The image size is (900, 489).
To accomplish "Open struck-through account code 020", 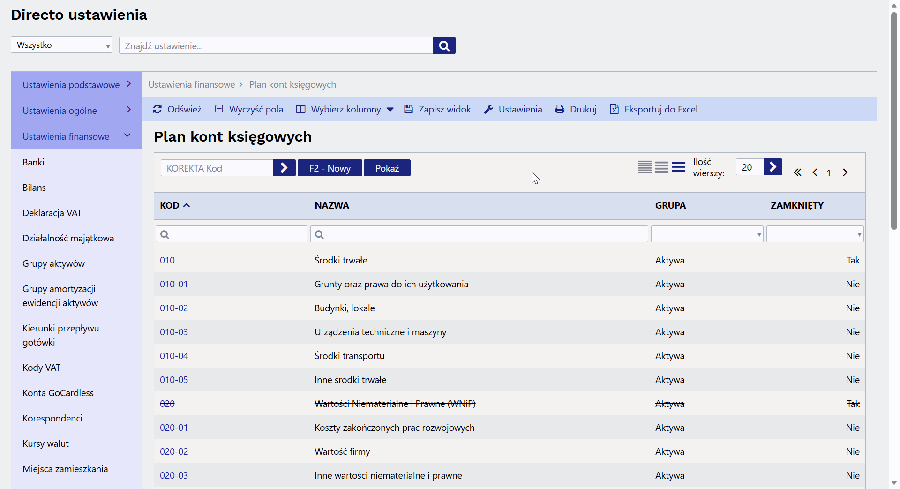I will tap(167, 403).
